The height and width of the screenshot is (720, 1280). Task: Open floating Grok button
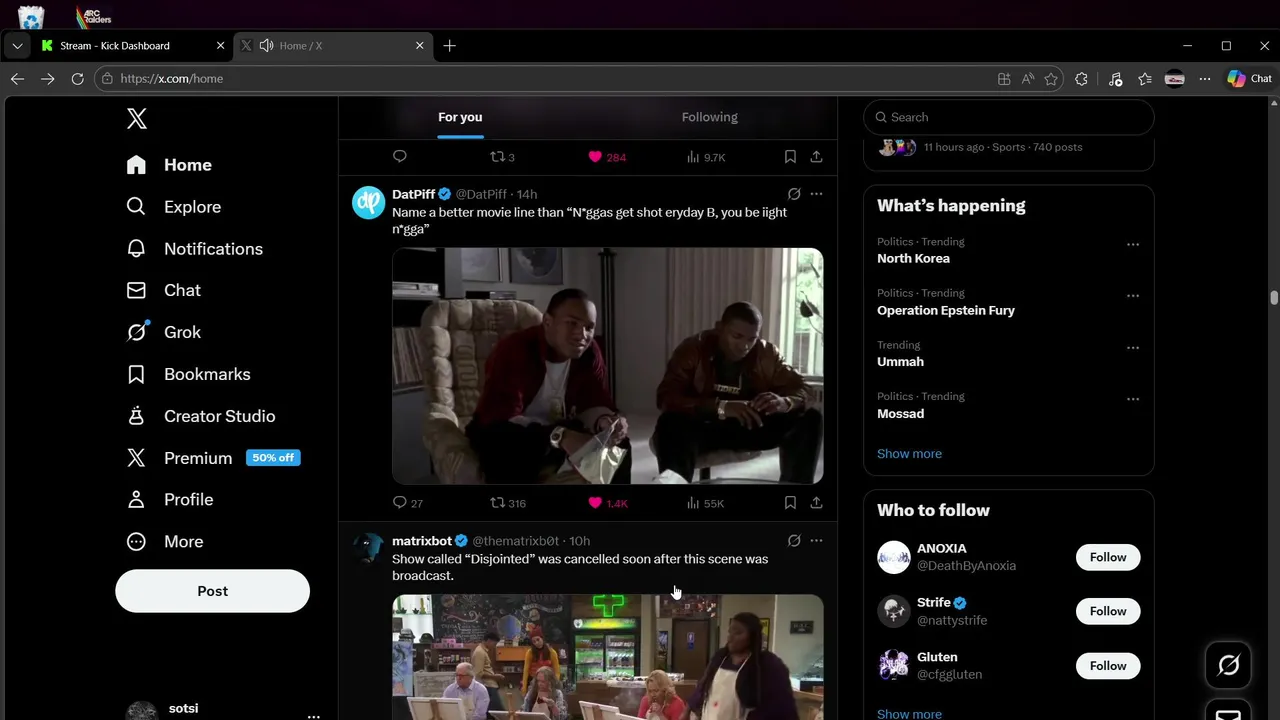[1228, 665]
